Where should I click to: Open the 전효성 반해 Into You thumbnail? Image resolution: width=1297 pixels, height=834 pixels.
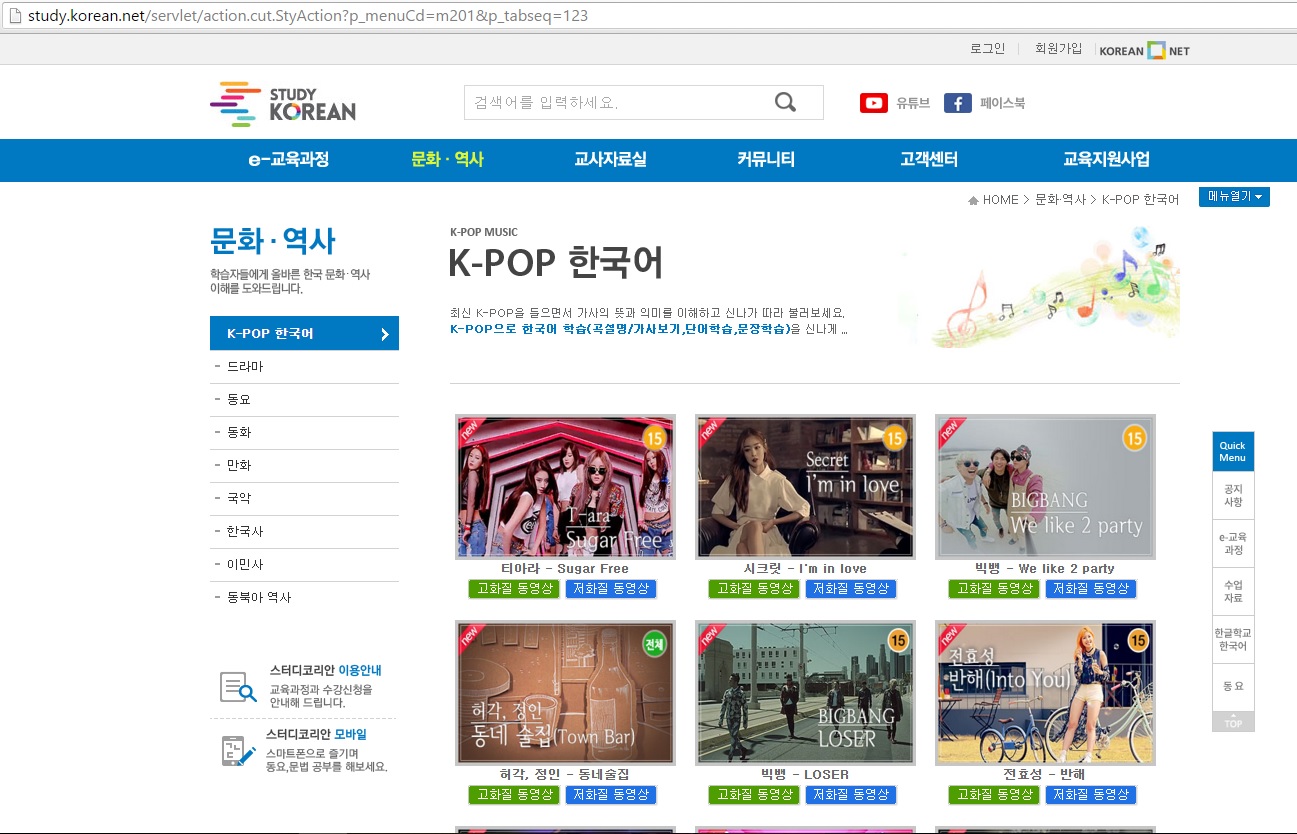pyautogui.click(x=1045, y=693)
